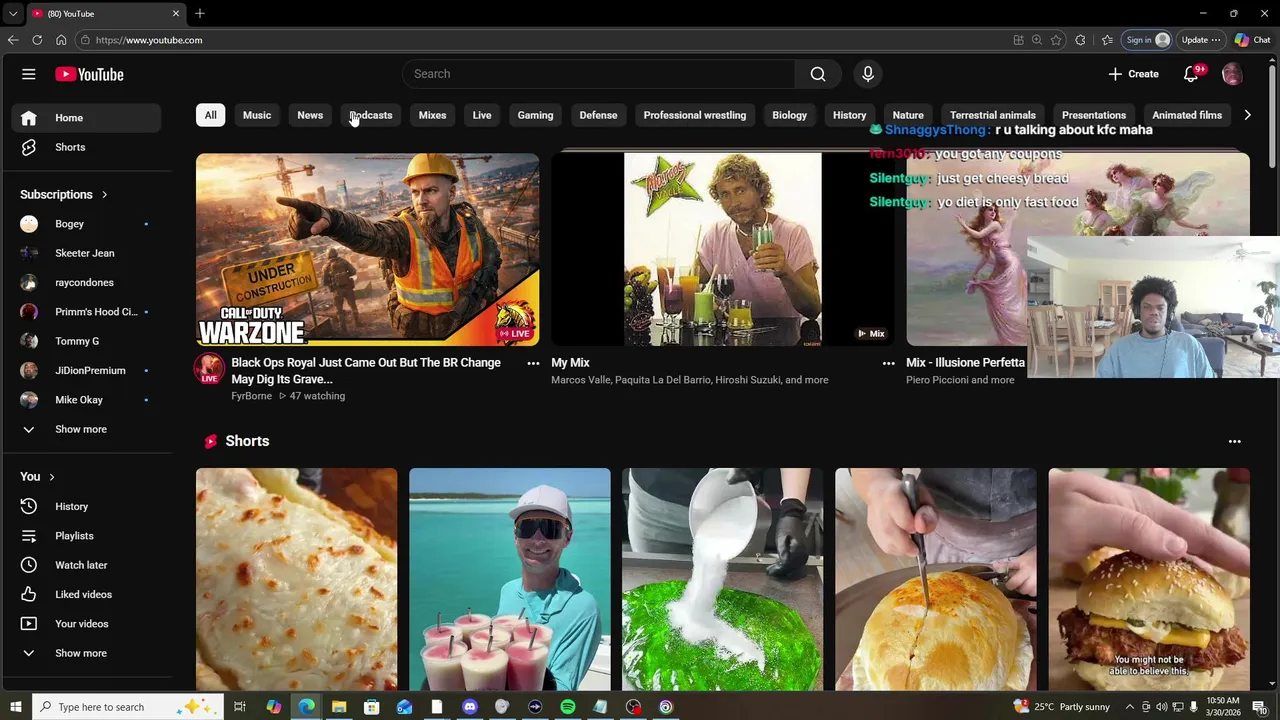Select the All category chip

click(210, 115)
